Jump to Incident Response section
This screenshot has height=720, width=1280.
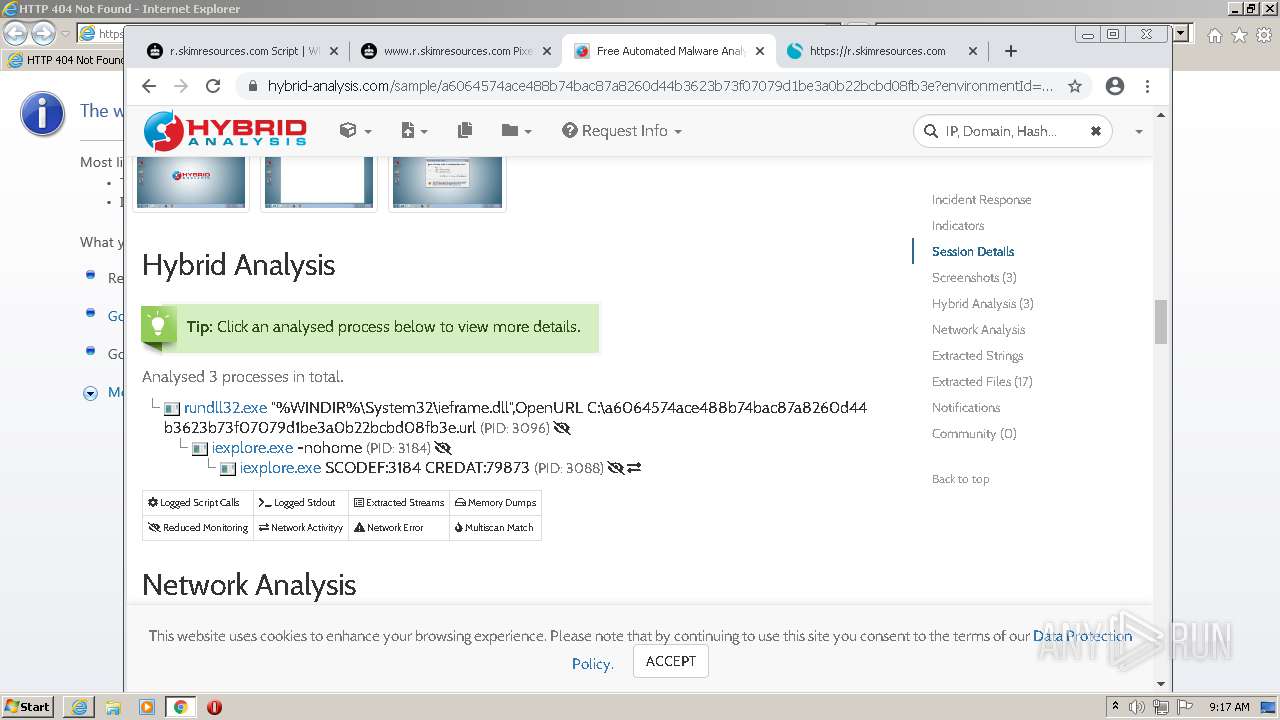981,200
